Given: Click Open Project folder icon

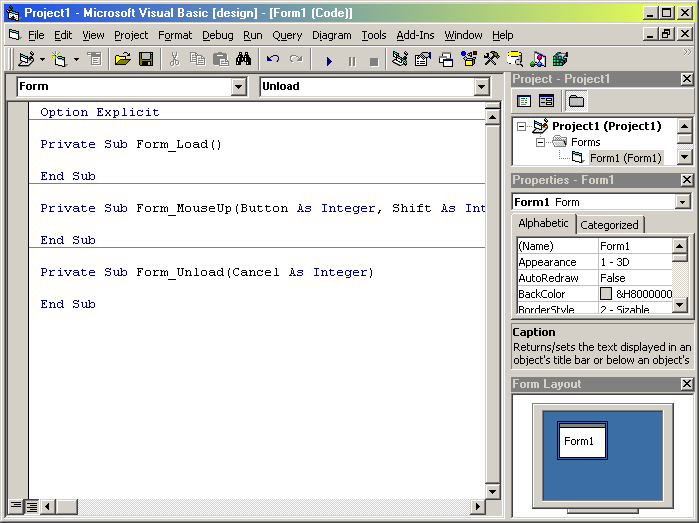Looking at the screenshot, I should (123, 59).
